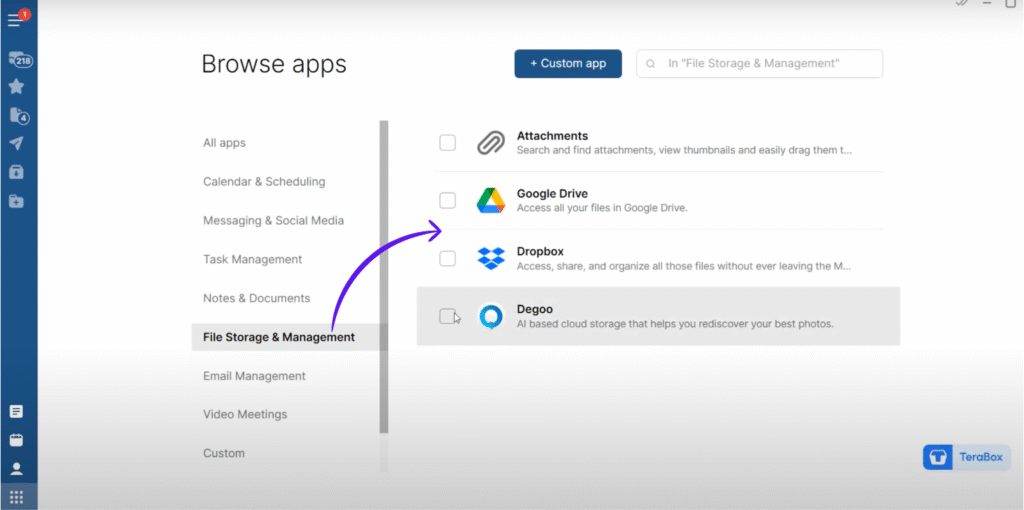Screen dimensions: 1024x510
Task: Open the archive box icon in sidebar
Action: 16,172
